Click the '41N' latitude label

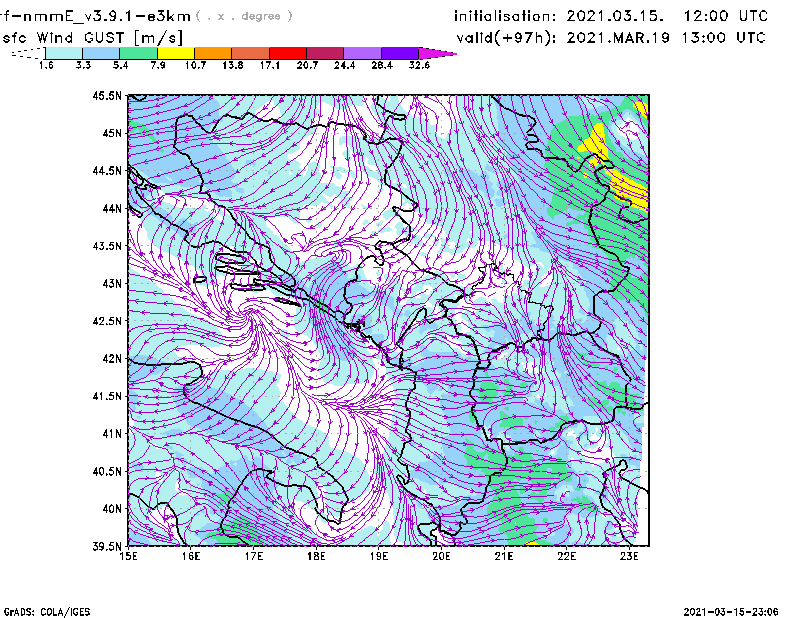tap(112, 434)
